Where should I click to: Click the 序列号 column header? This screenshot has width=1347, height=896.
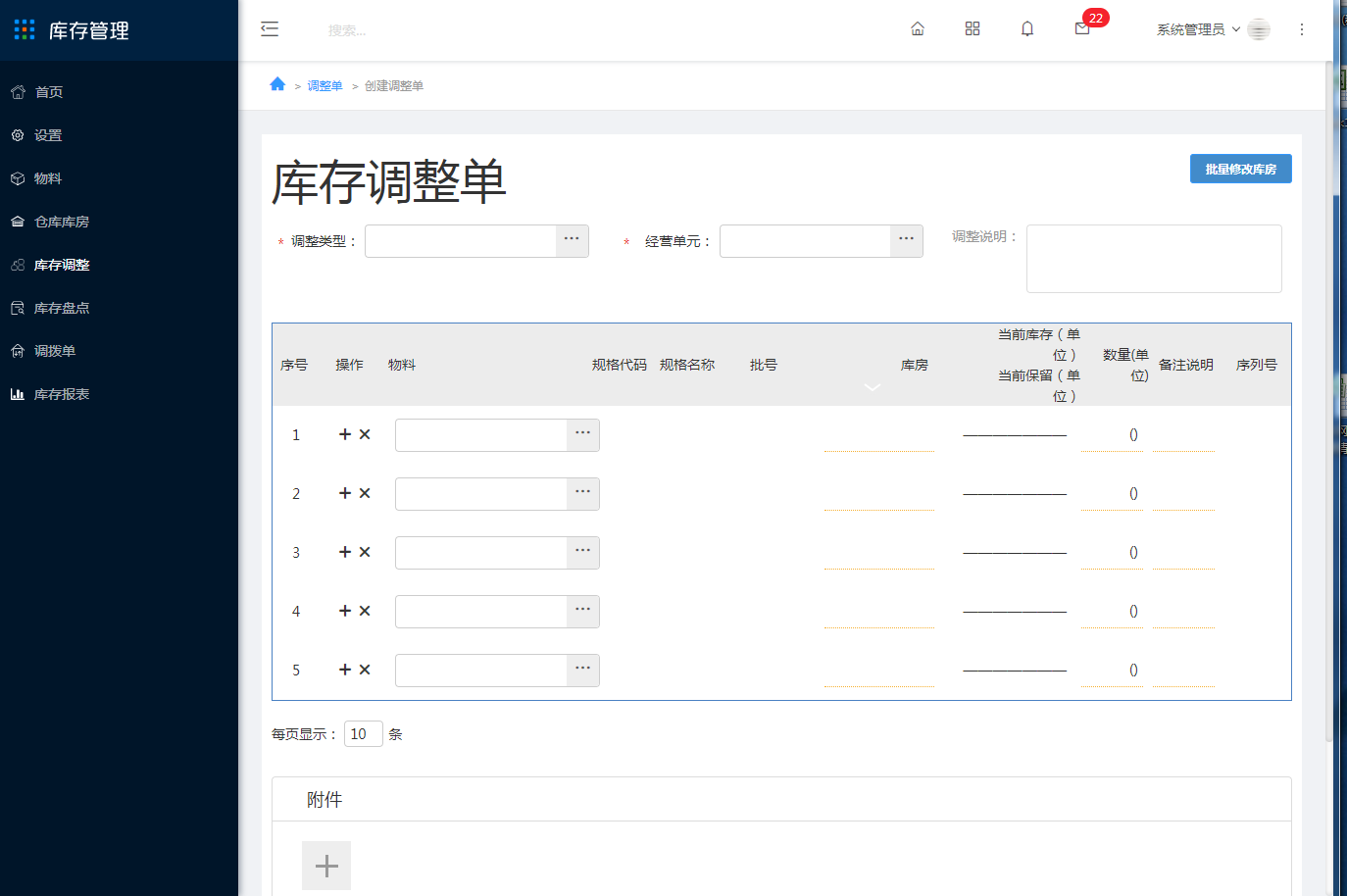1257,365
